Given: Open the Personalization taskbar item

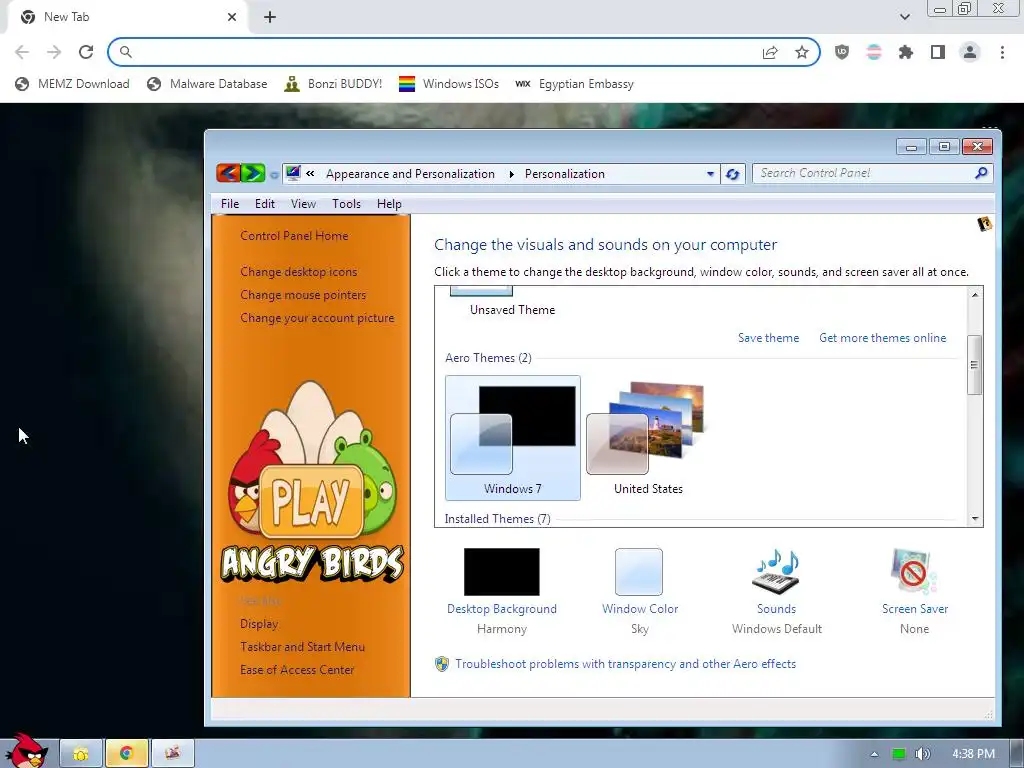Looking at the screenshot, I should 173,754.
